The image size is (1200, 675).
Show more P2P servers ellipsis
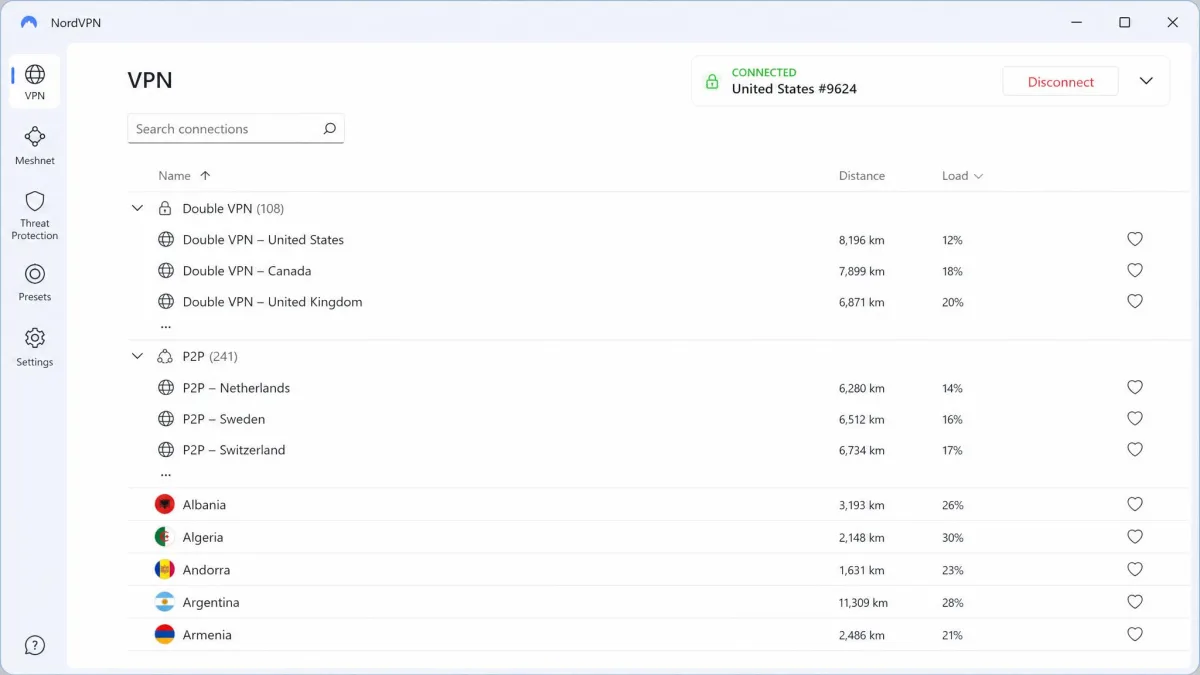(x=166, y=474)
